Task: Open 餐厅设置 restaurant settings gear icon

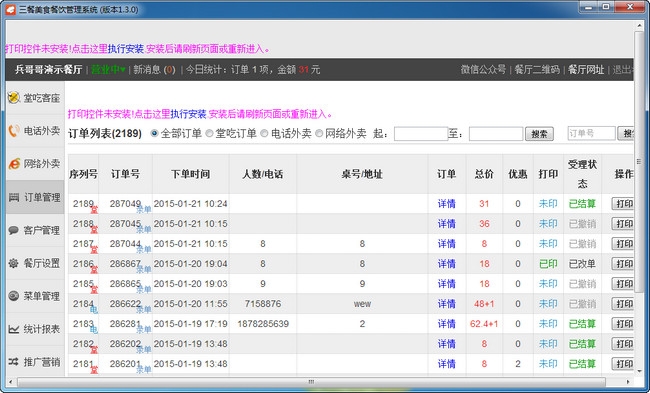Action: click(14, 263)
